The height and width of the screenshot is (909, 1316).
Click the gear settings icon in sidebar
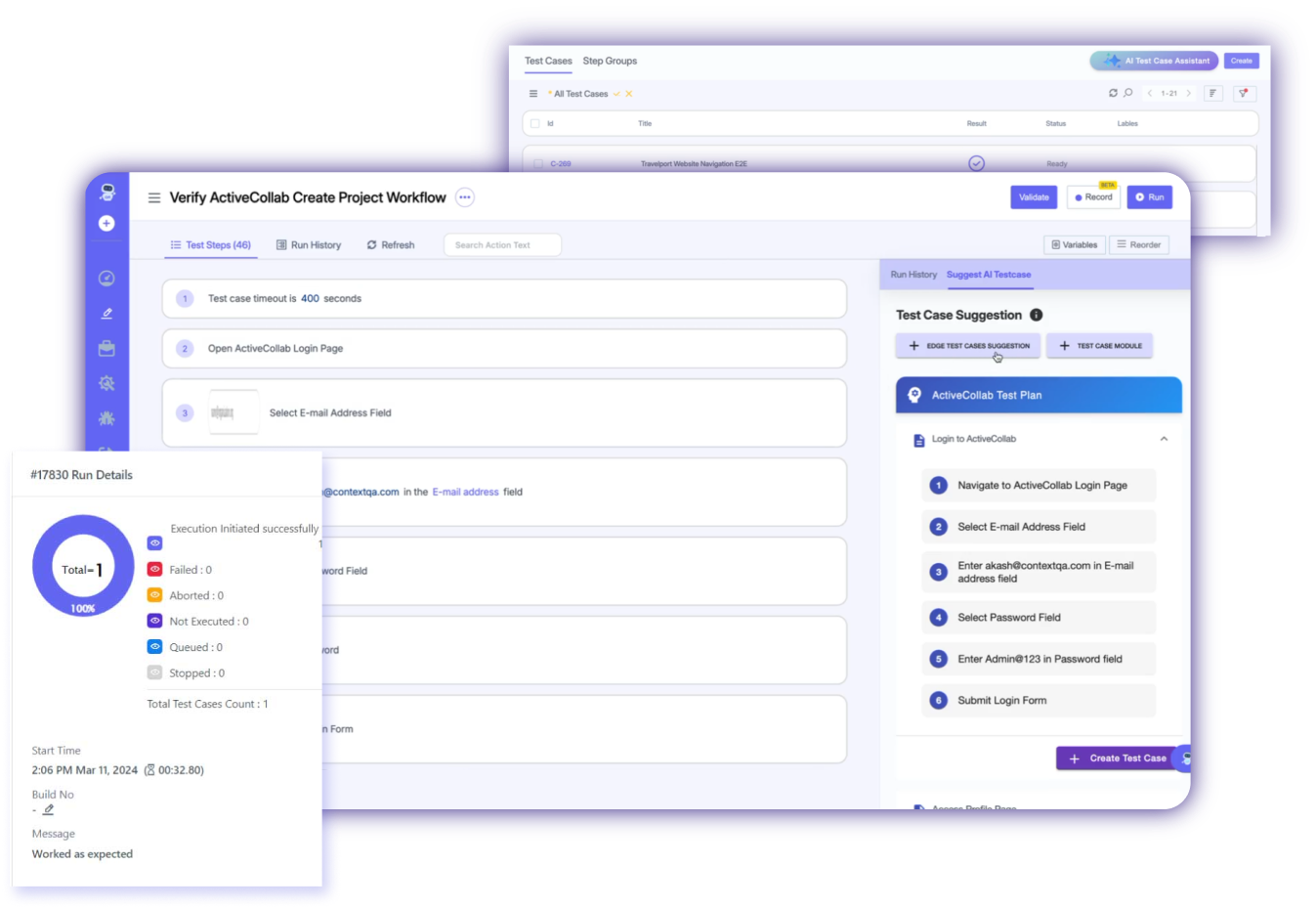pos(106,383)
